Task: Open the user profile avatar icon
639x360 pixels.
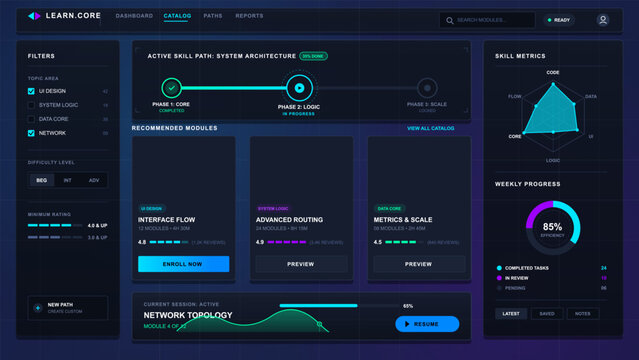Action: point(603,20)
